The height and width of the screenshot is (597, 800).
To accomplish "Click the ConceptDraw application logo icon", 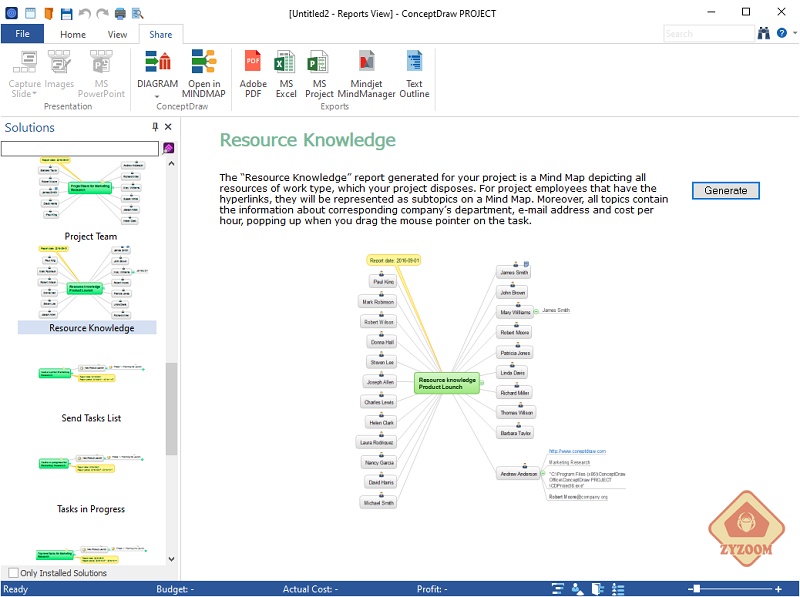I will [11, 13].
